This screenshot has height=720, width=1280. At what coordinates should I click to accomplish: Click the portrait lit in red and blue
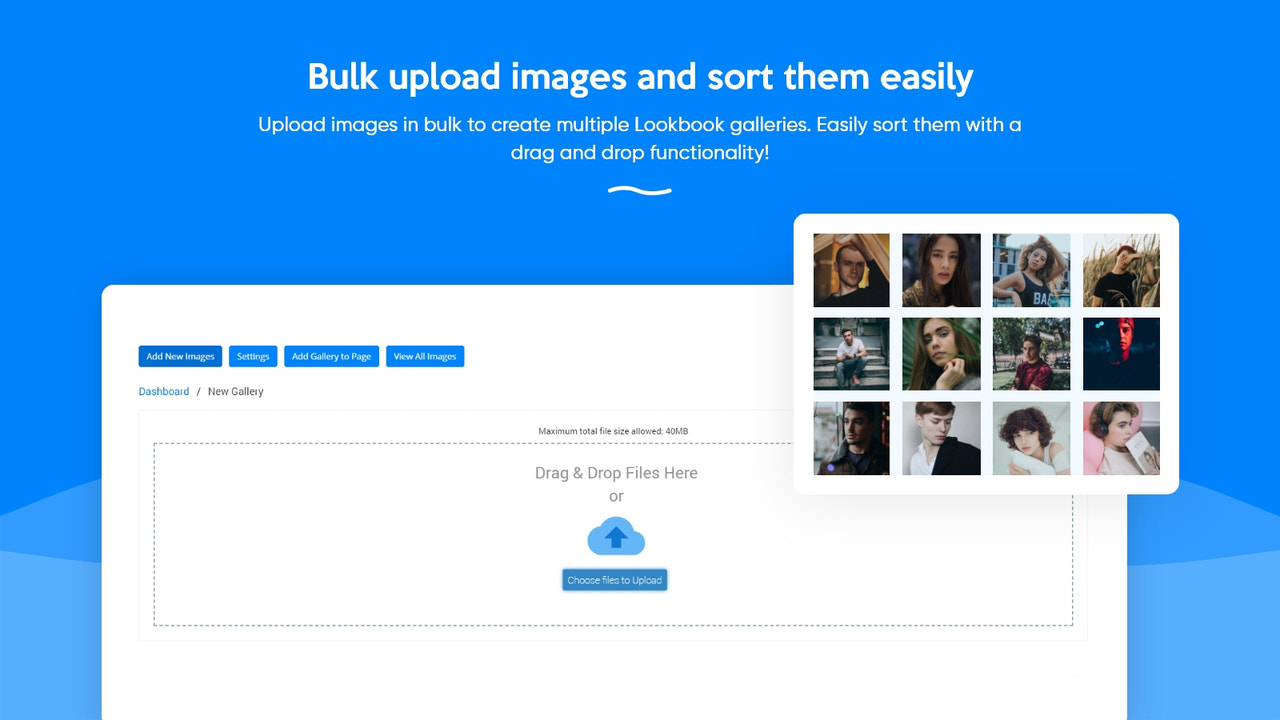click(1121, 354)
